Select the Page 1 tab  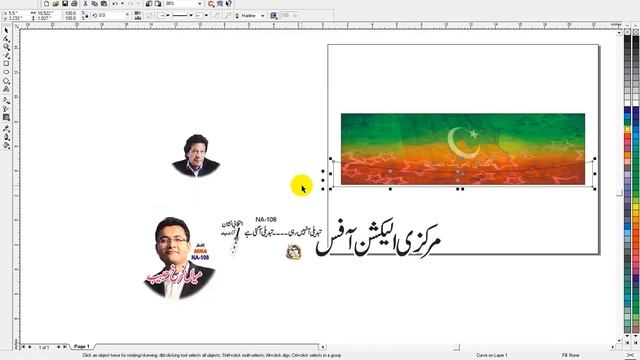82,347
